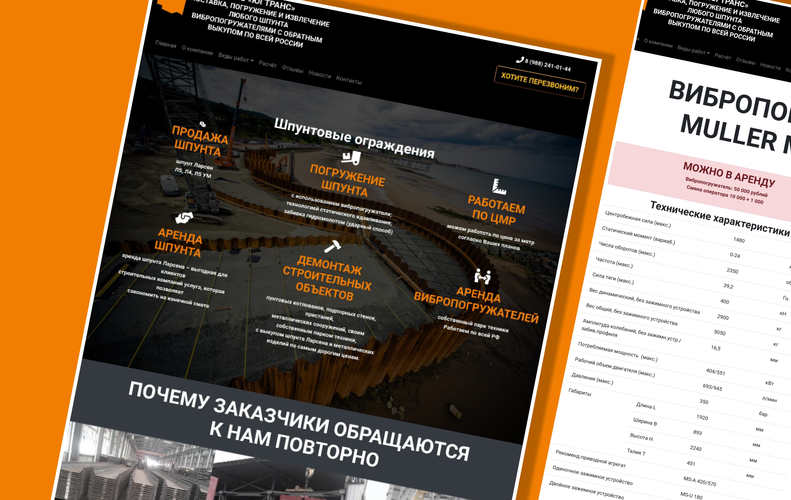
Task: Open О компании in the right page menu
Action: 658,44
